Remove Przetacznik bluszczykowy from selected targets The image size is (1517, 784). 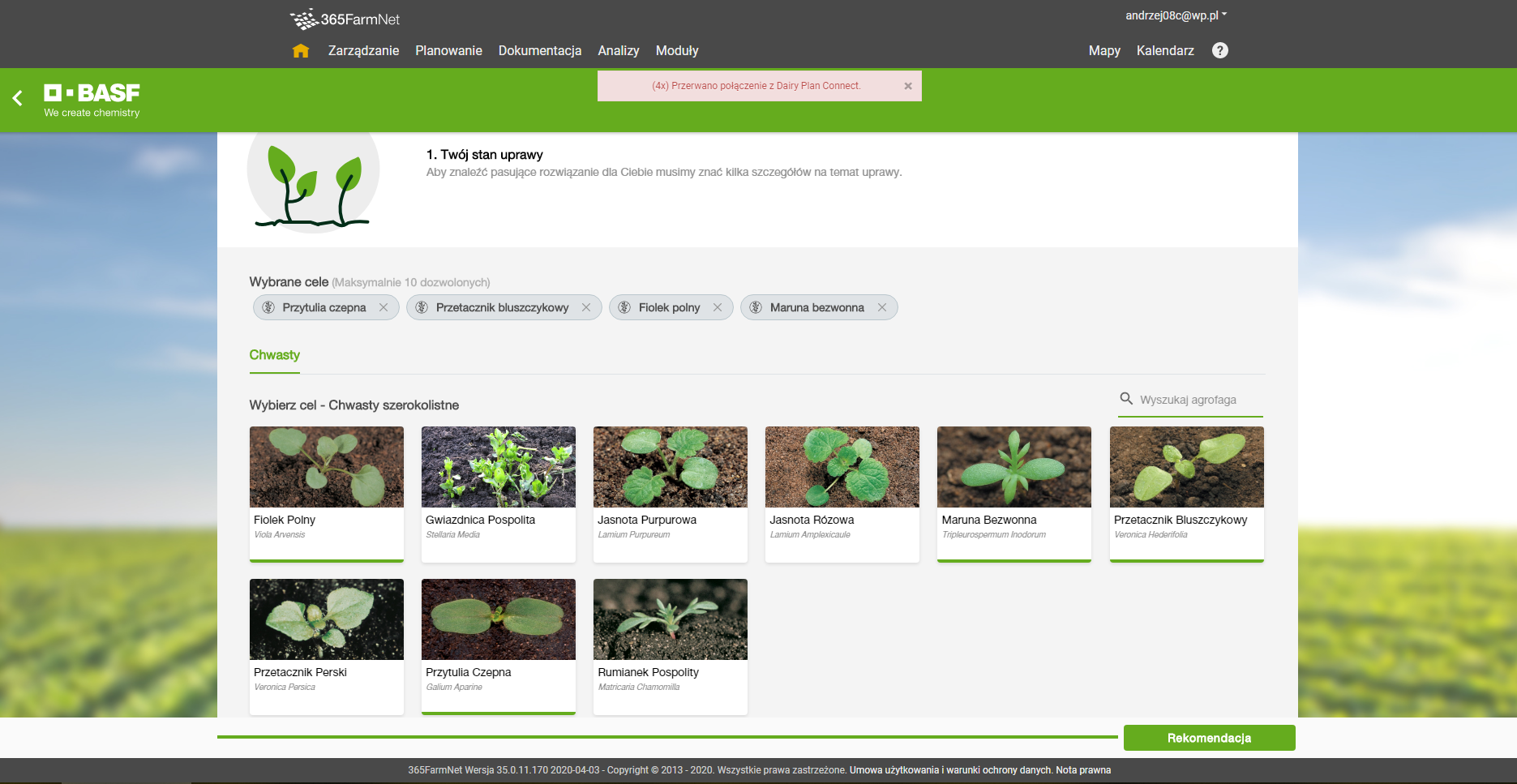[586, 307]
